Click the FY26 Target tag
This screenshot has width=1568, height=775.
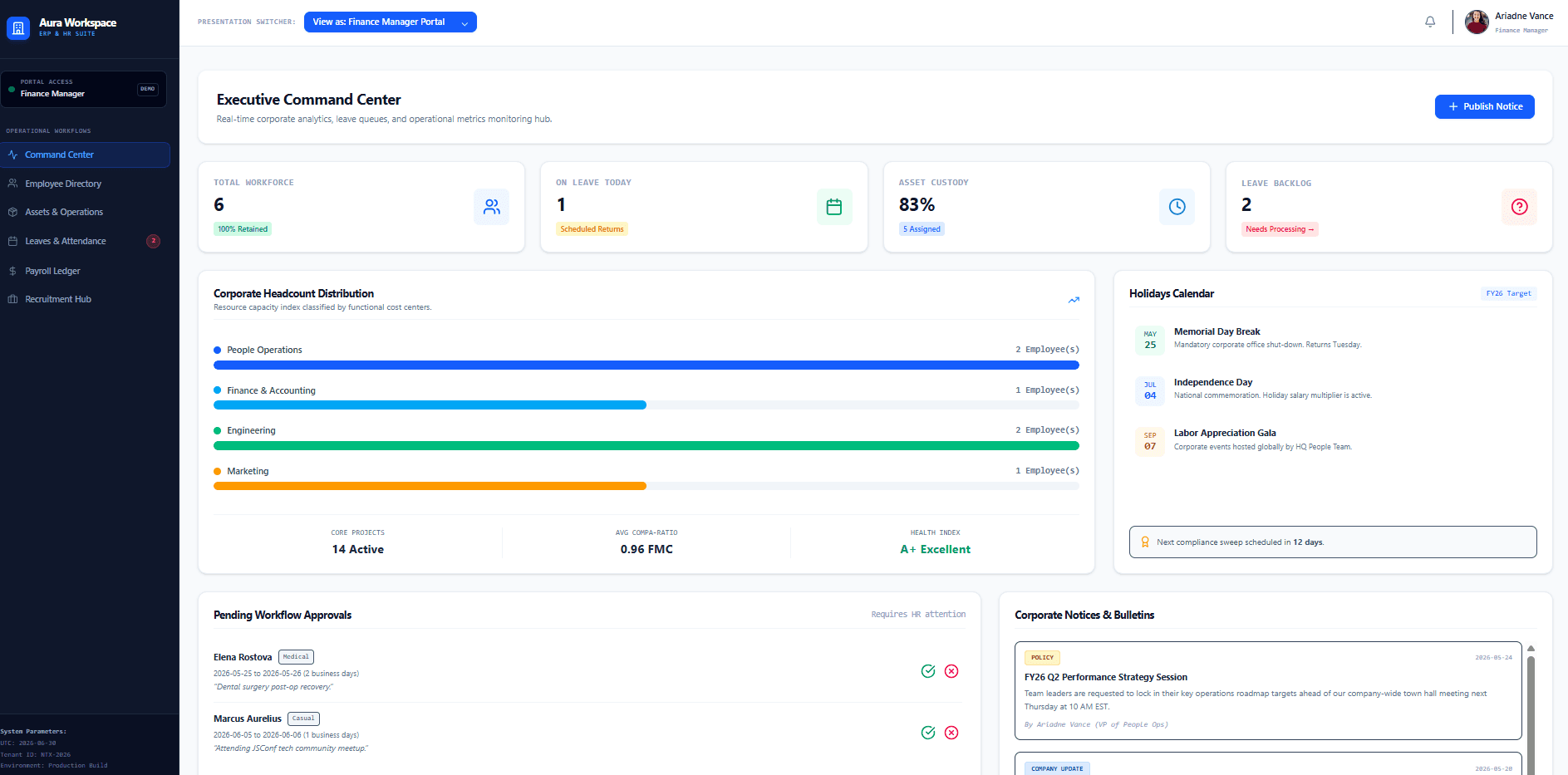(x=1509, y=293)
